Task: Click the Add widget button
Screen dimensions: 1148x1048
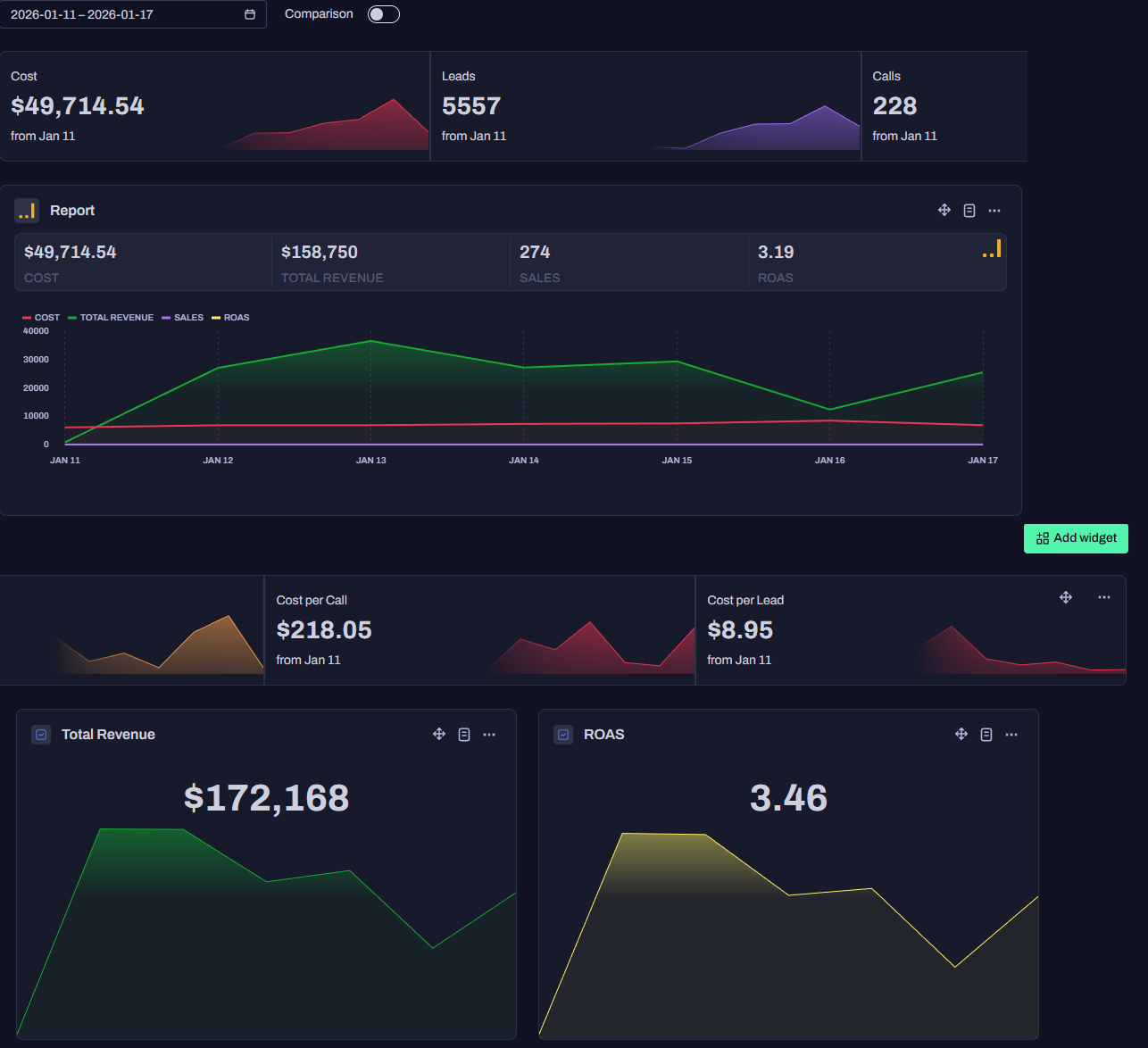Action: pos(1076,538)
